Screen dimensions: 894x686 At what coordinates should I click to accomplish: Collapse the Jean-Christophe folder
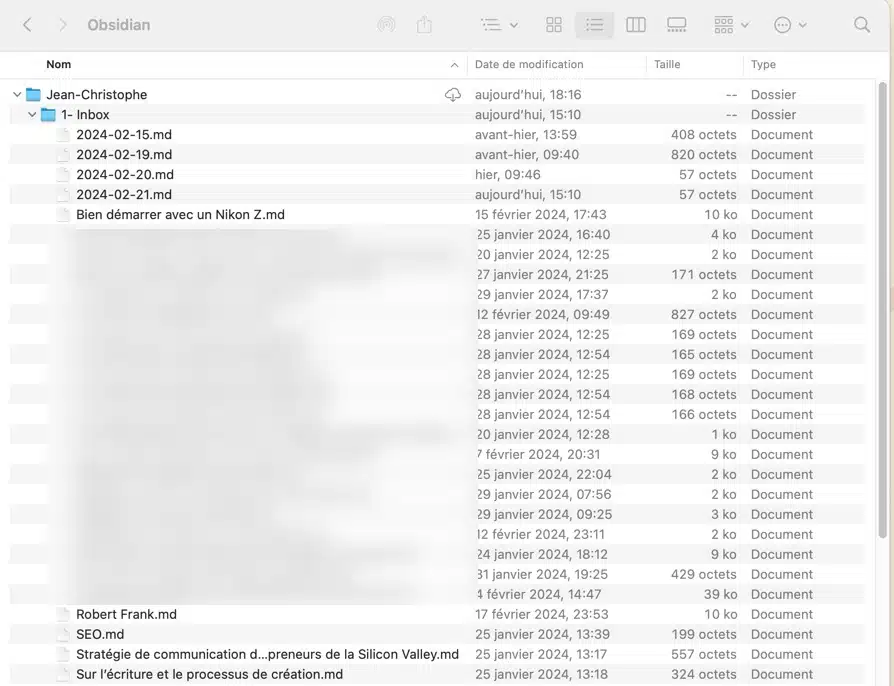tap(17, 95)
